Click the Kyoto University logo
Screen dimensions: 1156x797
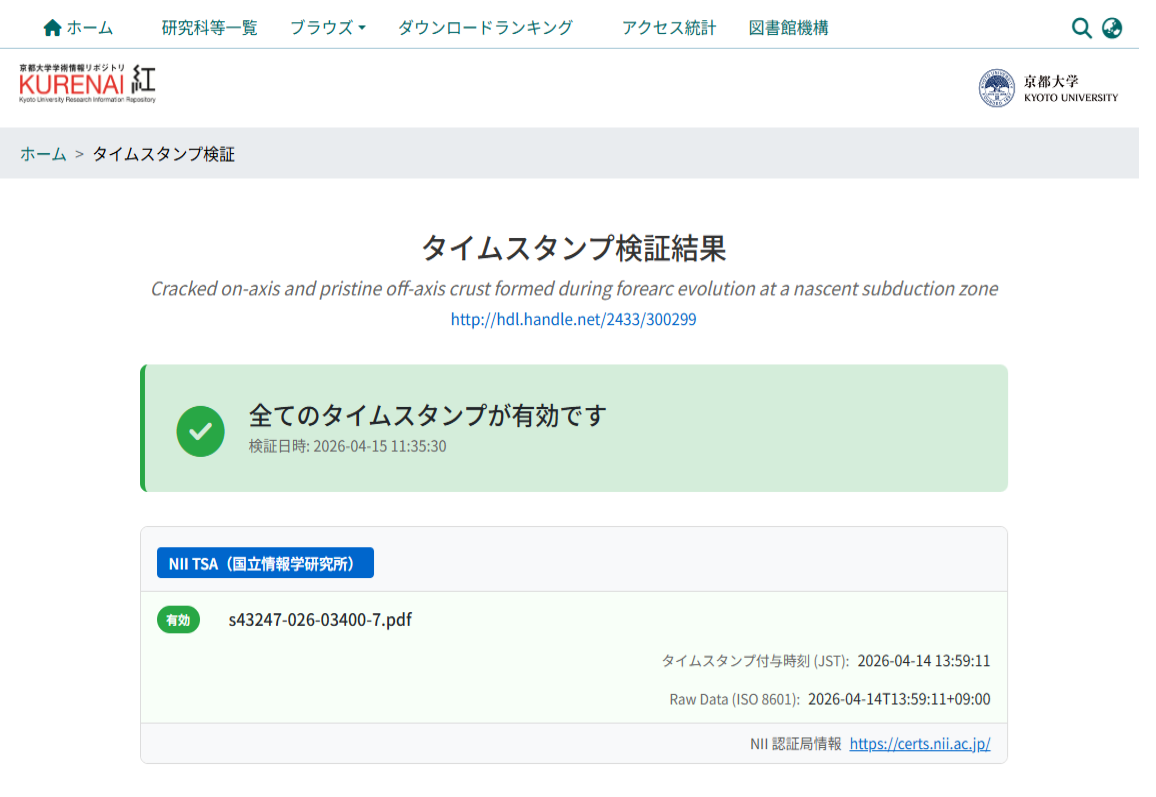click(x=1048, y=88)
